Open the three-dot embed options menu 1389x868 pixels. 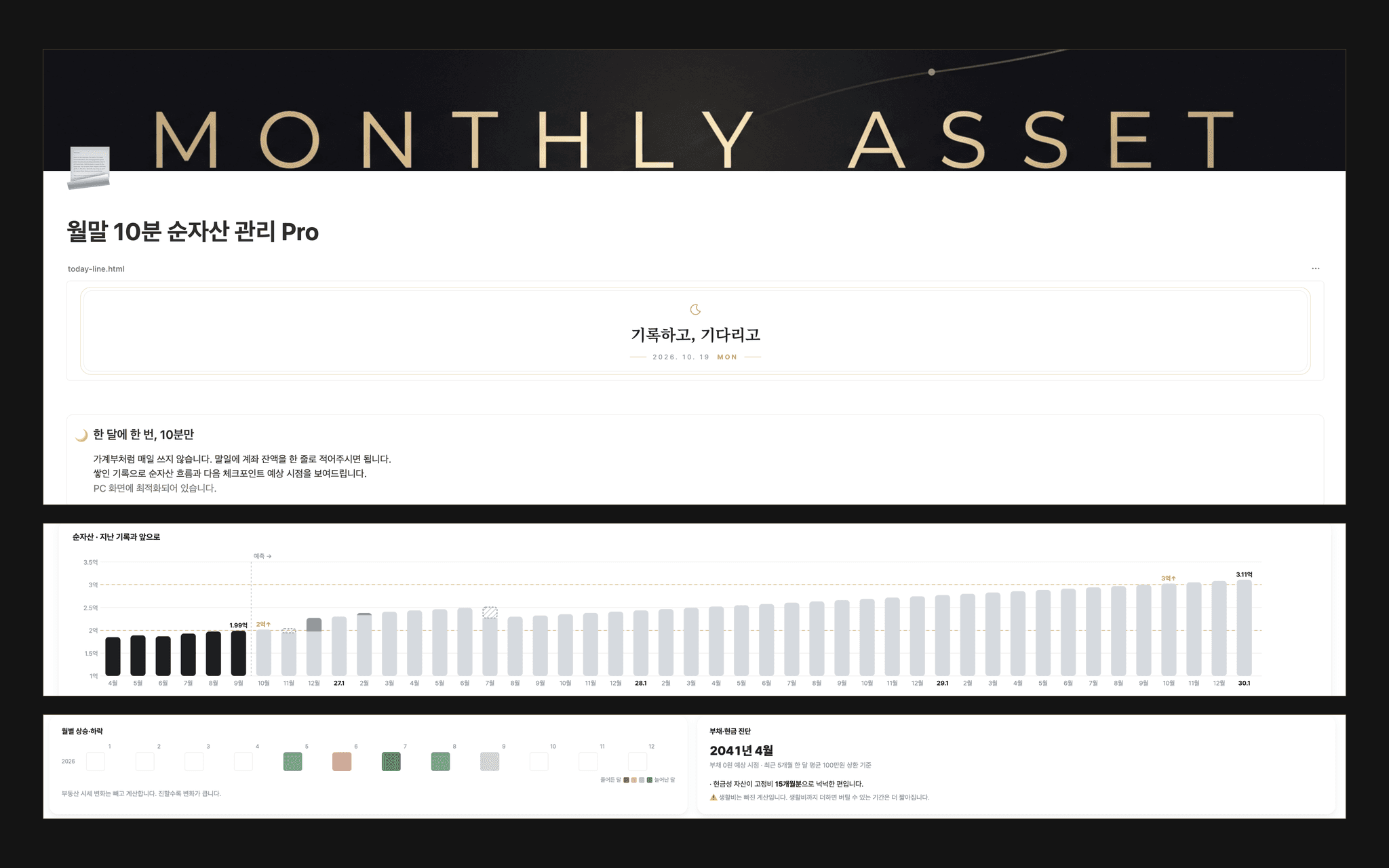pyautogui.click(x=1315, y=269)
